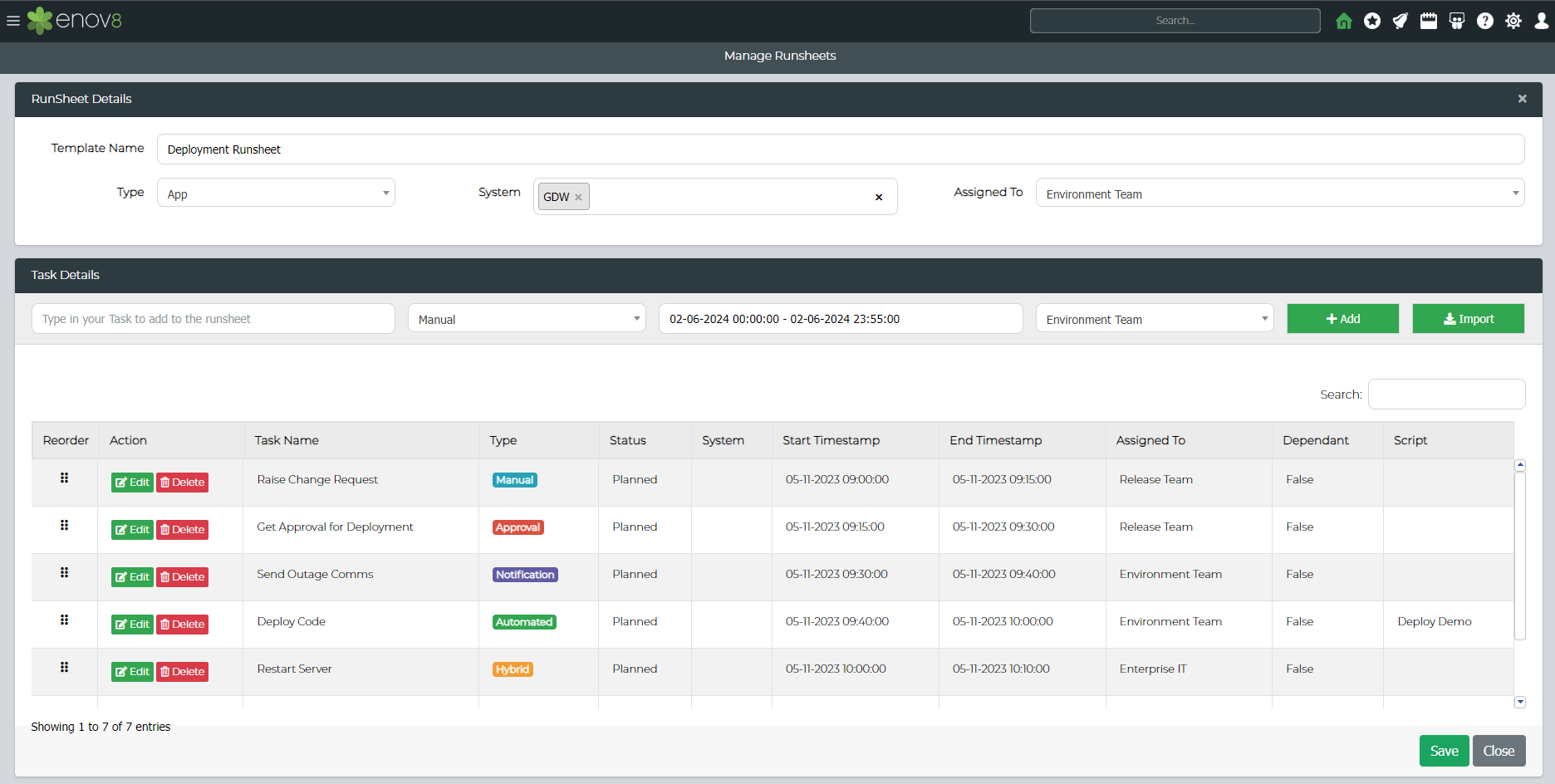Delete the Restart Server task
Image resolution: width=1555 pixels, height=784 pixels.
(183, 672)
